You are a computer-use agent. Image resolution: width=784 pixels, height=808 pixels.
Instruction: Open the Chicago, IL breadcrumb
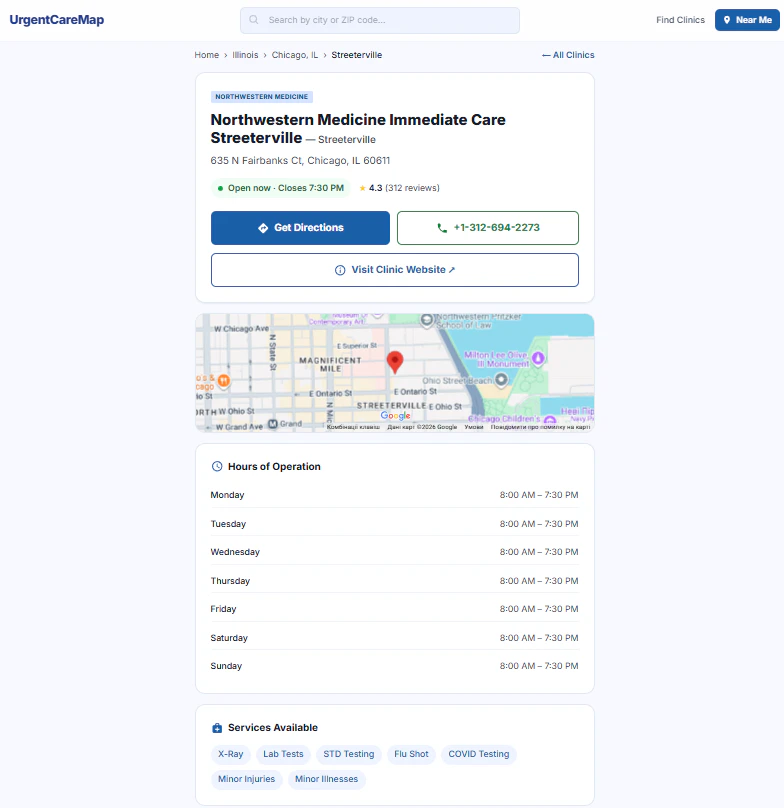[x=295, y=55]
